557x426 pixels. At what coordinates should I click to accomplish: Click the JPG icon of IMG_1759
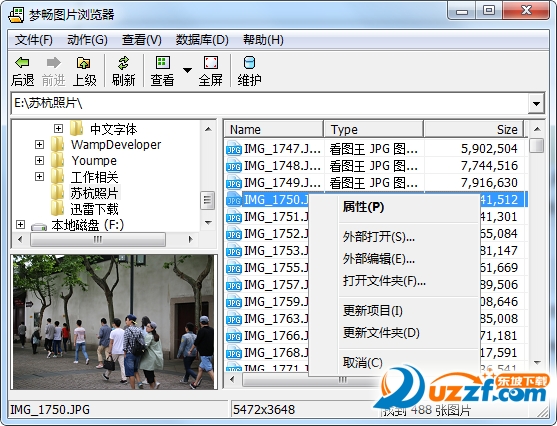coord(234,302)
